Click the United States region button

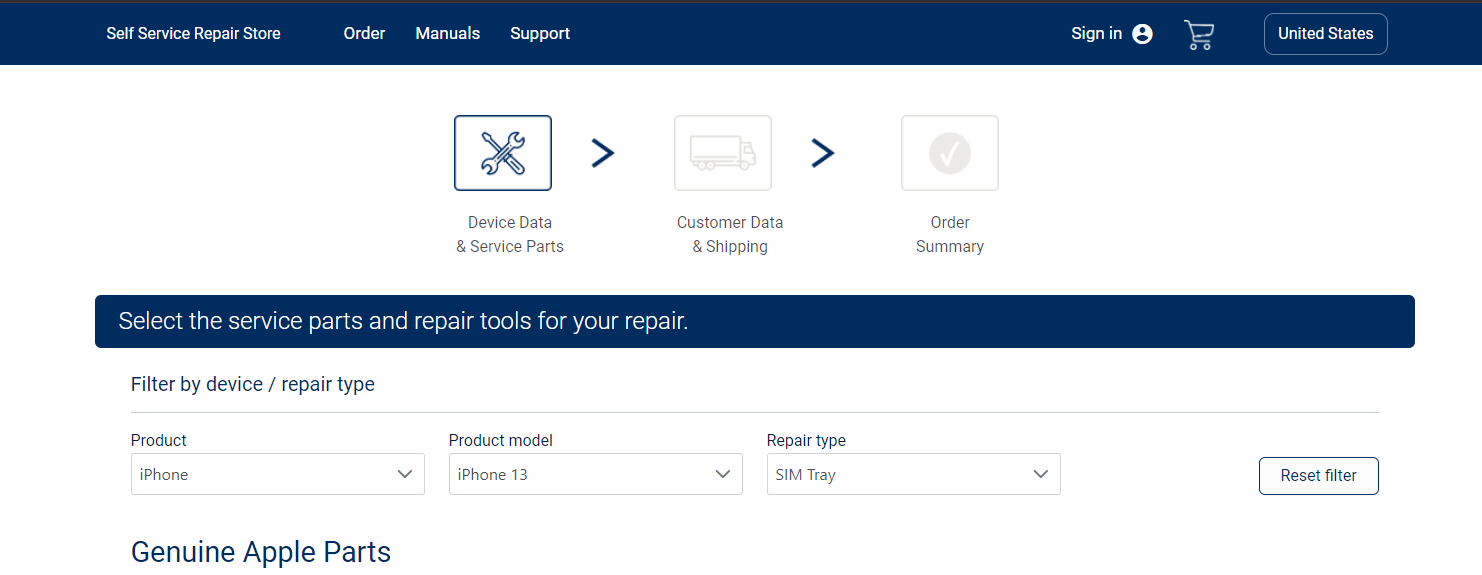coord(1326,34)
